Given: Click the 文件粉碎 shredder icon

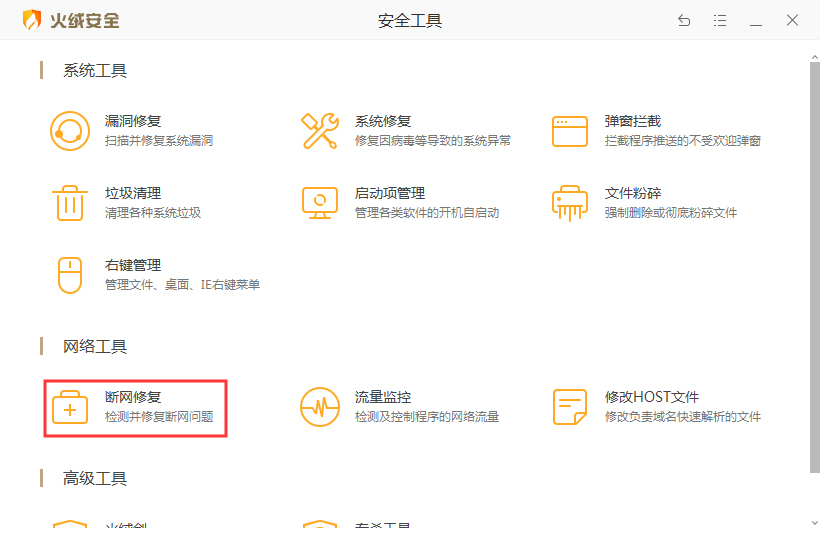Looking at the screenshot, I should 570,203.
